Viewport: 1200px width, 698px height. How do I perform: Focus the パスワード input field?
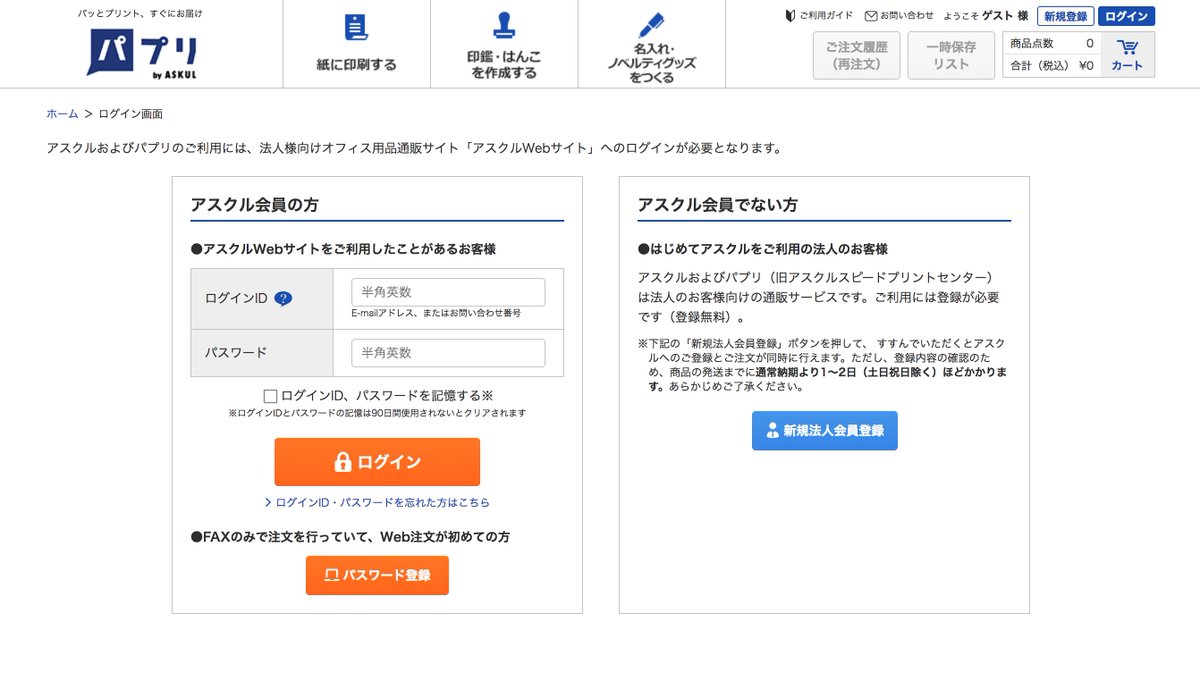448,353
